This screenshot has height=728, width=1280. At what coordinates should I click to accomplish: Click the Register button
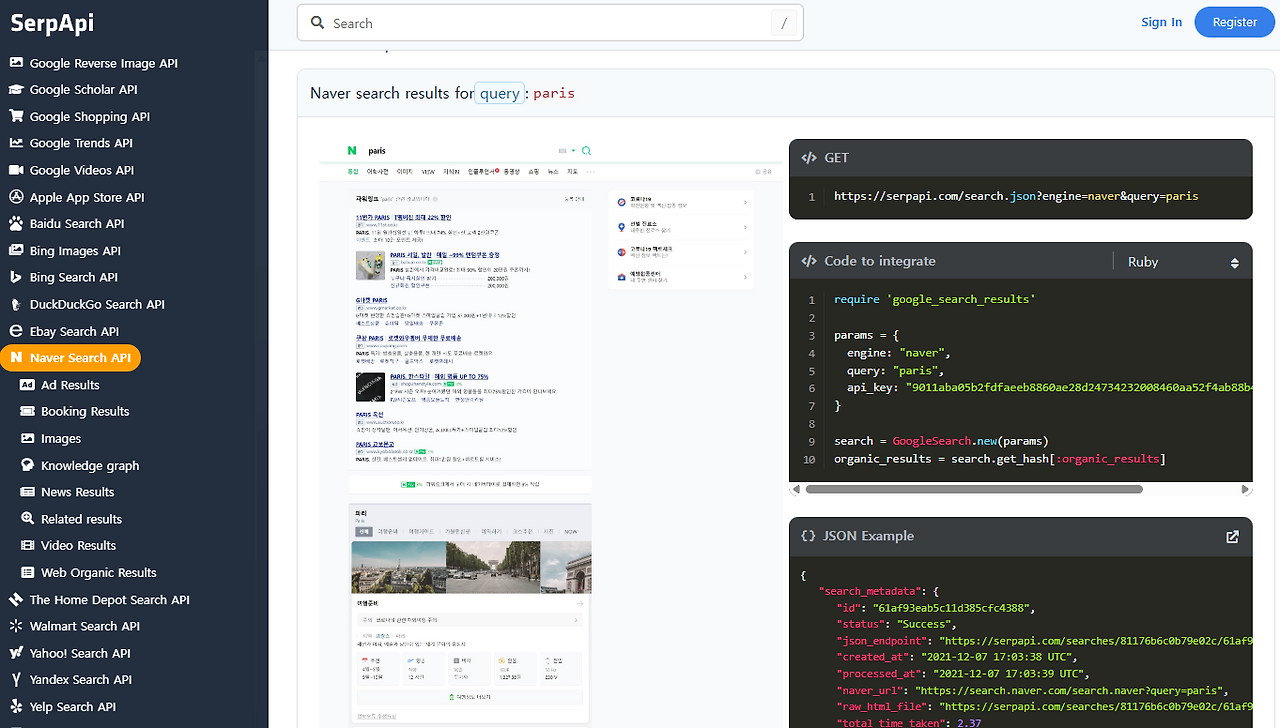pos(1235,22)
